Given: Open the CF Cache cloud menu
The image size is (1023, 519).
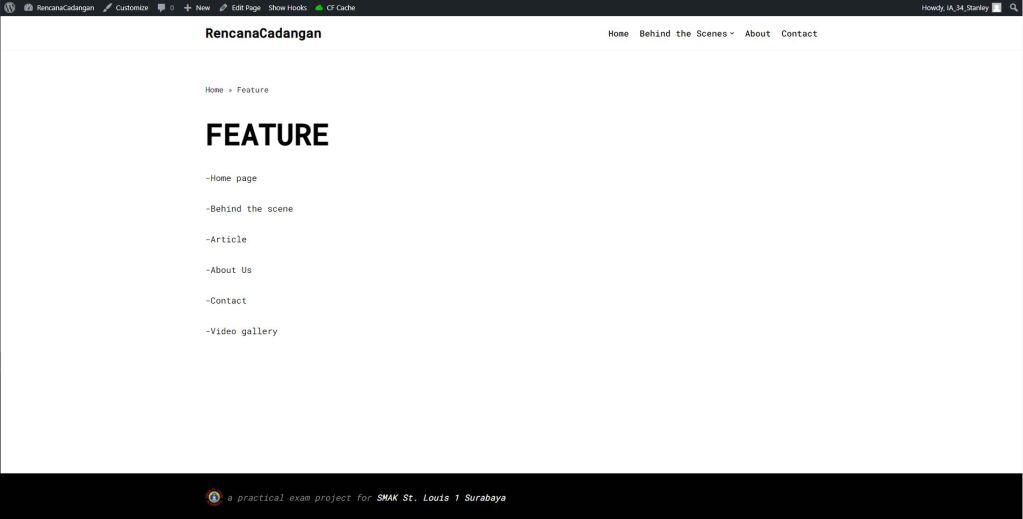Looking at the screenshot, I should tap(335, 7).
